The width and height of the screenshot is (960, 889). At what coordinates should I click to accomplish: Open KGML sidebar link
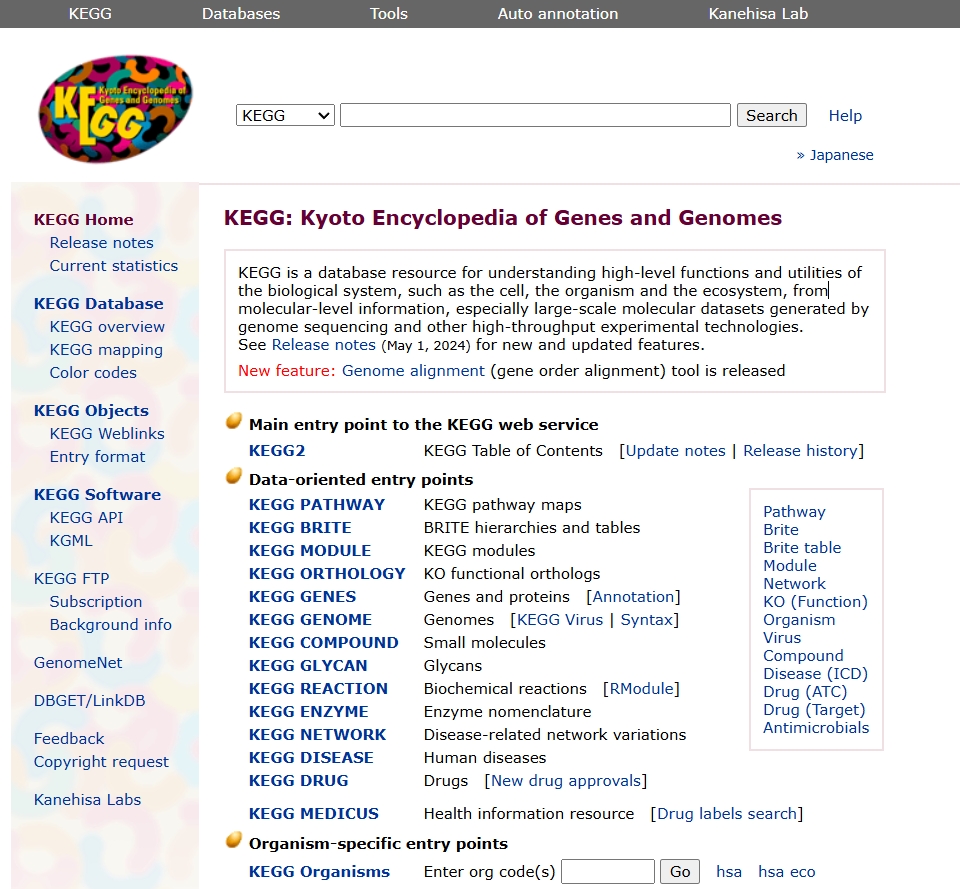tap(71, 541)
